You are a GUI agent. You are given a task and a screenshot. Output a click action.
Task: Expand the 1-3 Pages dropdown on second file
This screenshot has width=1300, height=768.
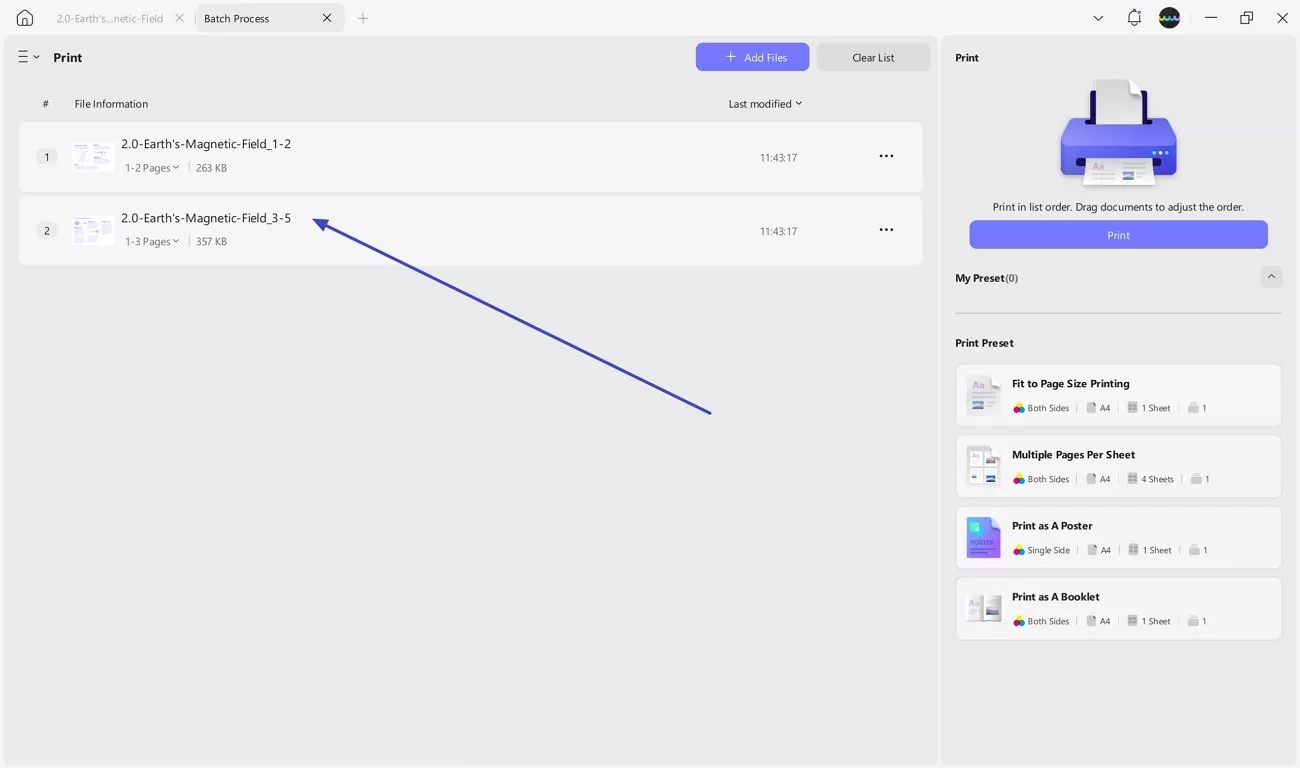pos(152,241)
